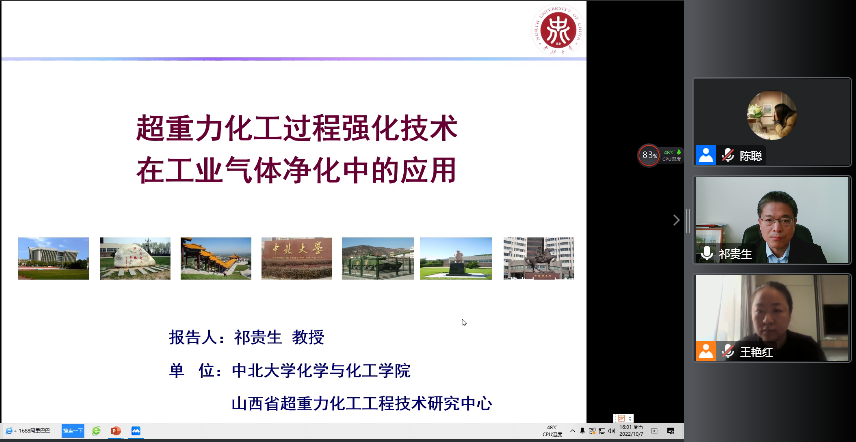Viewport: 856px width, 442px height.
Task: Open the volume icon in the system tray
Action: (x=611, y=431)
